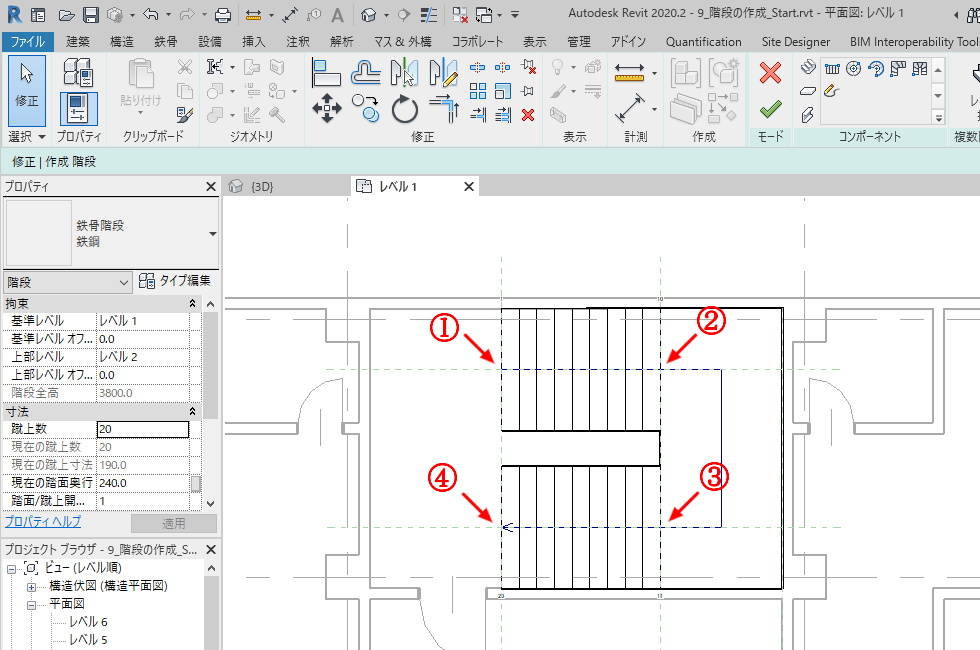This screenshot has width=980, height=650.
Task: Select the Copy tool with two circles
Action: [366, 109]
